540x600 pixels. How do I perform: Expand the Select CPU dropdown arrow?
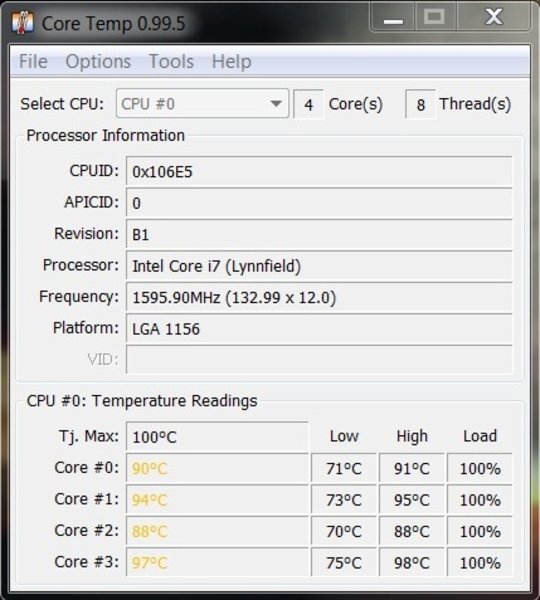pos(276,104)
